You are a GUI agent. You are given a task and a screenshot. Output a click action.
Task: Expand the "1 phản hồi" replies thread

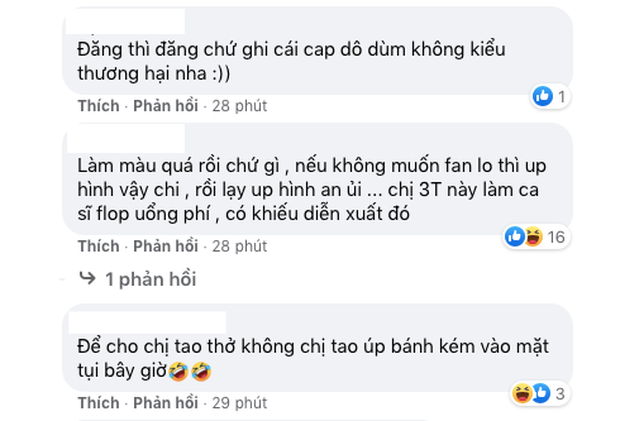151,279
